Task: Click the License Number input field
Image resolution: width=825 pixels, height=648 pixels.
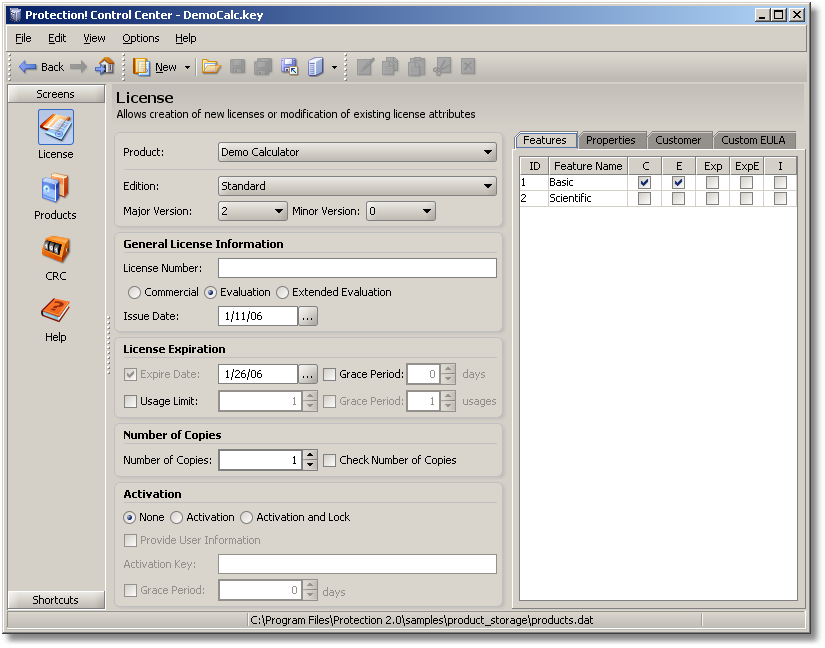Action: point(357,268)
